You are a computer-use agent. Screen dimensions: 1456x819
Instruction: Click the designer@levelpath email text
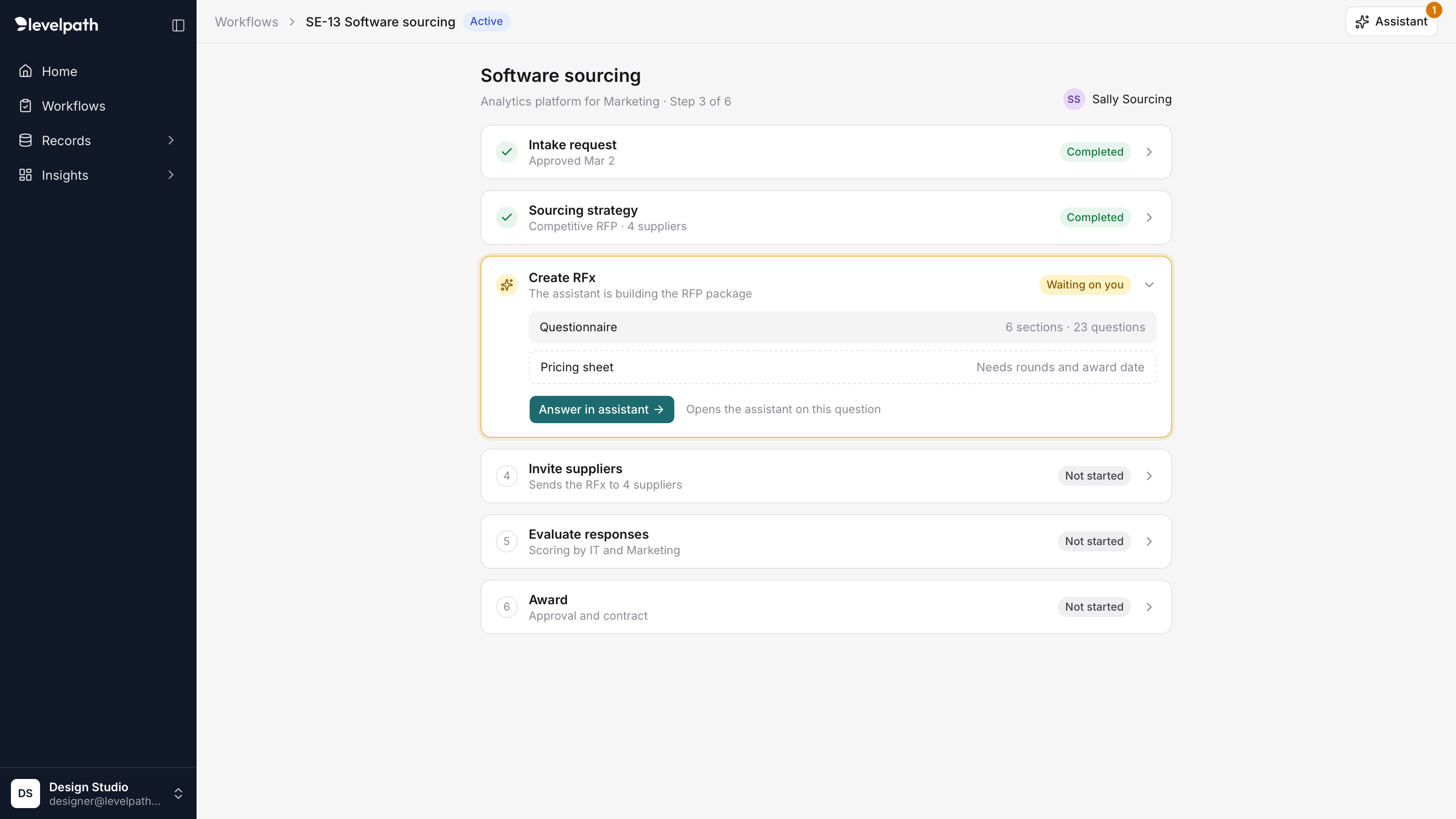pos(105,801)
